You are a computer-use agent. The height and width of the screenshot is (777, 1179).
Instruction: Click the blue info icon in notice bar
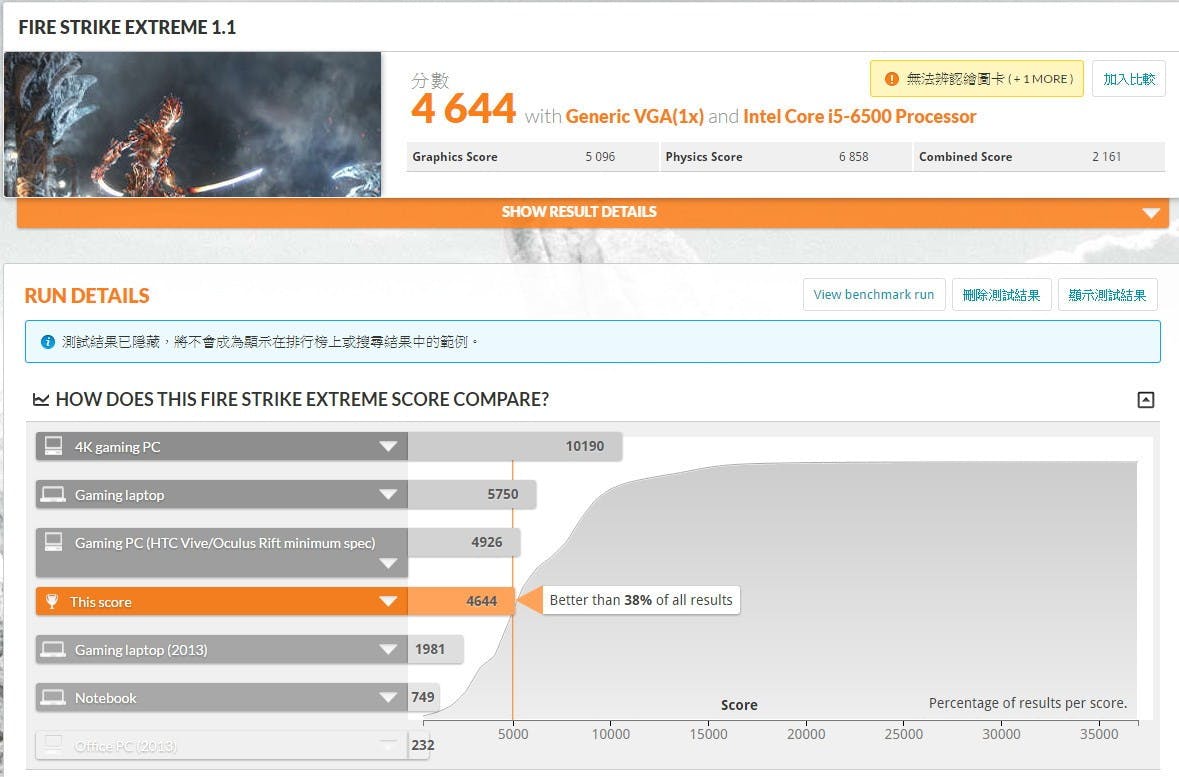(48, 342)
